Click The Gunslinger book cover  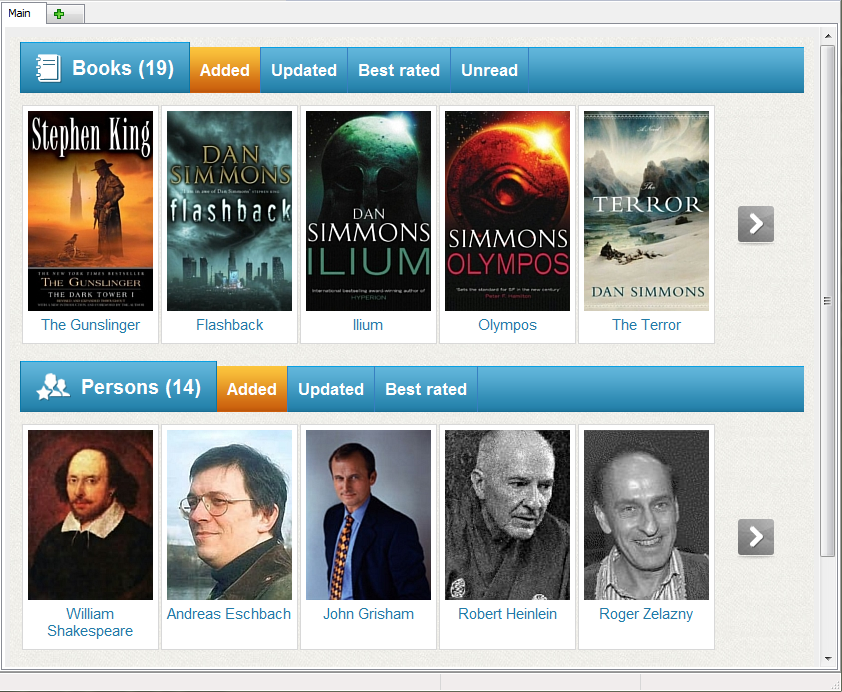[90, 211]
